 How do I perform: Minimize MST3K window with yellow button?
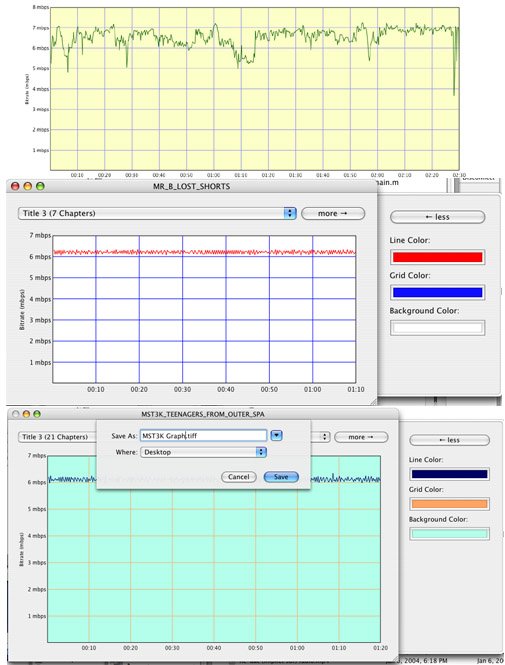click(26, 414)
